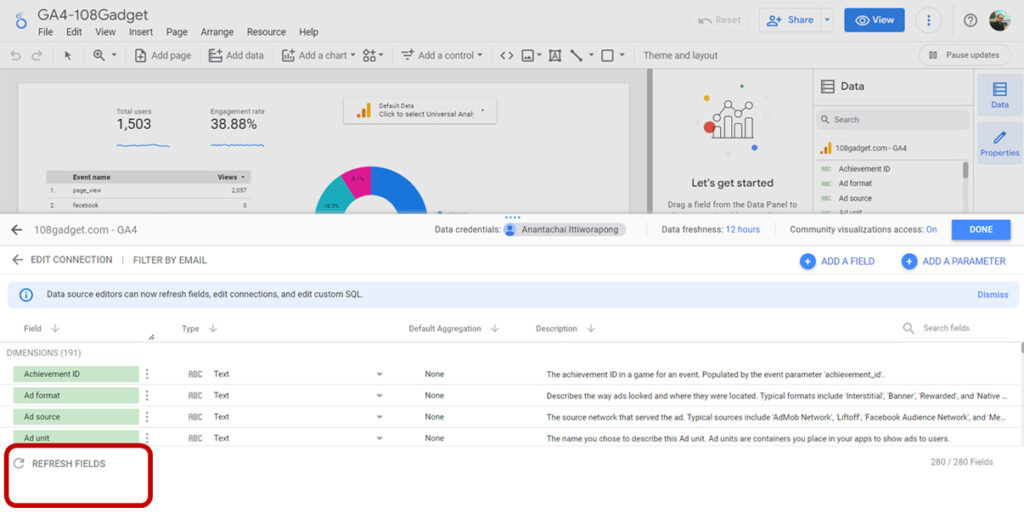
Task: Click back arrow next to EDIT CONNECTION
Action: 17,260
